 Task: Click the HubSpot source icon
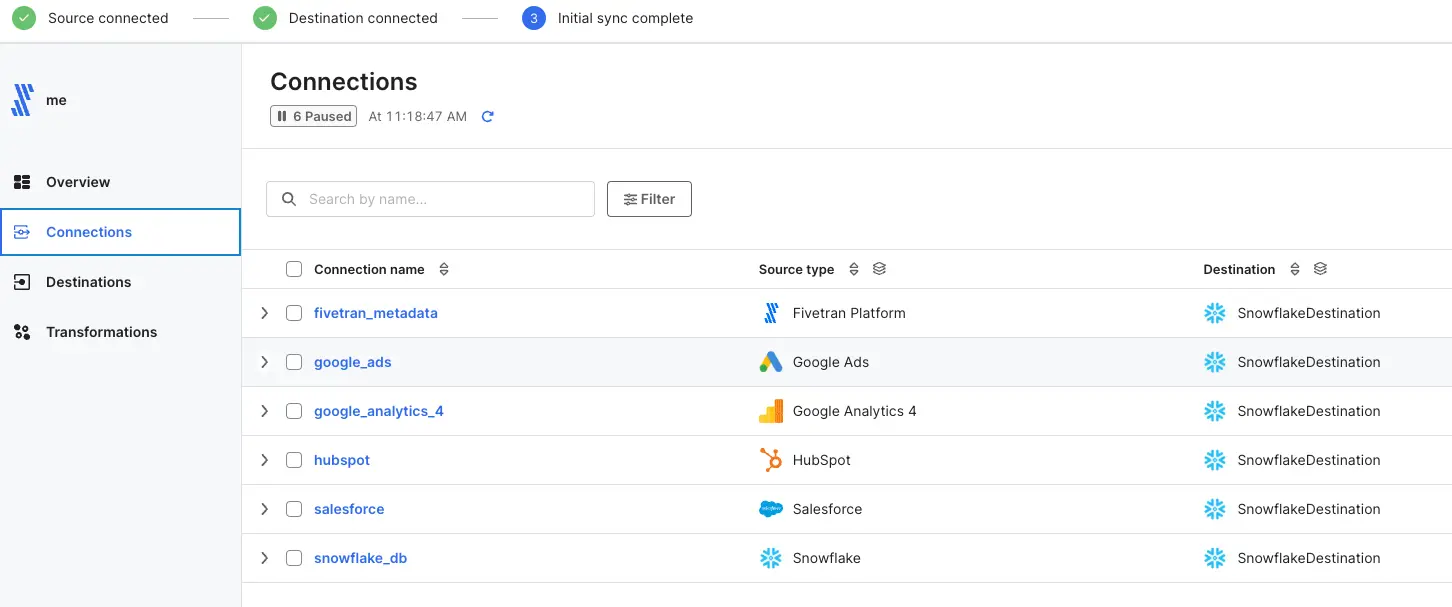pos(770,460)
